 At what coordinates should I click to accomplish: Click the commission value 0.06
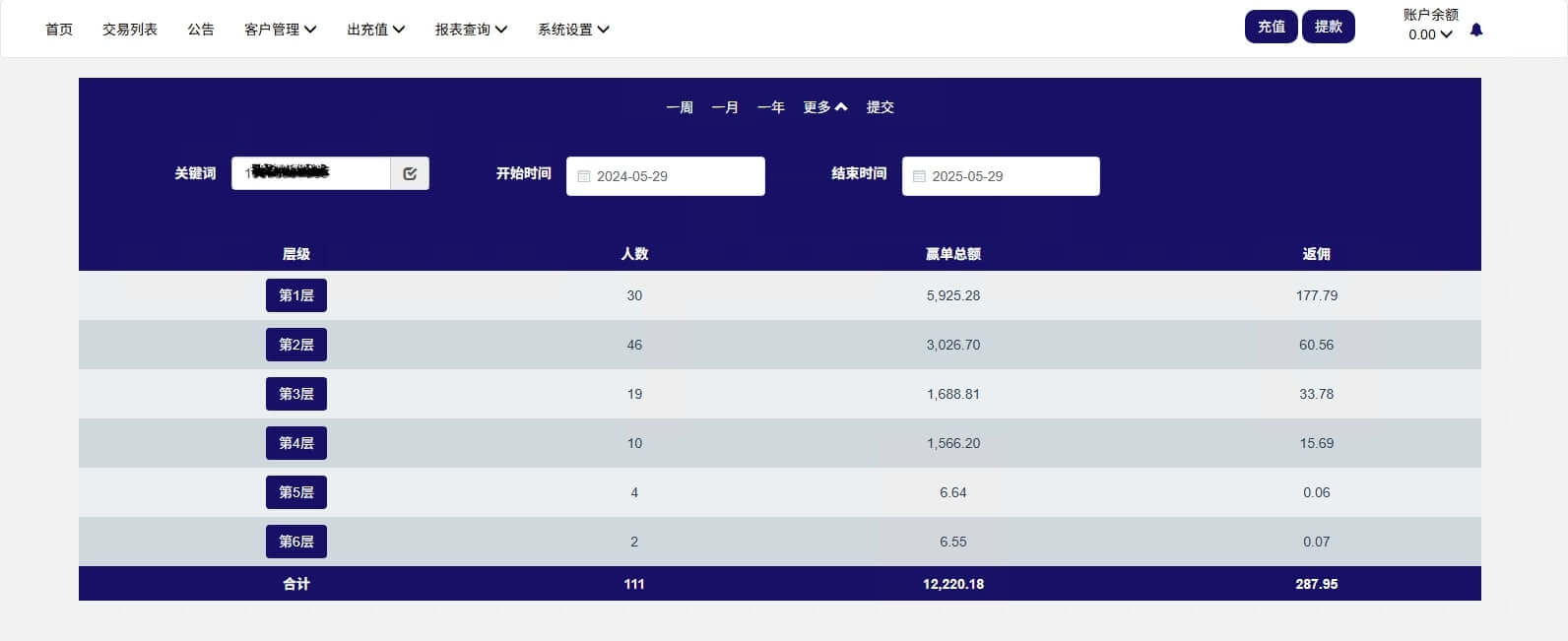click(1317, 492)
